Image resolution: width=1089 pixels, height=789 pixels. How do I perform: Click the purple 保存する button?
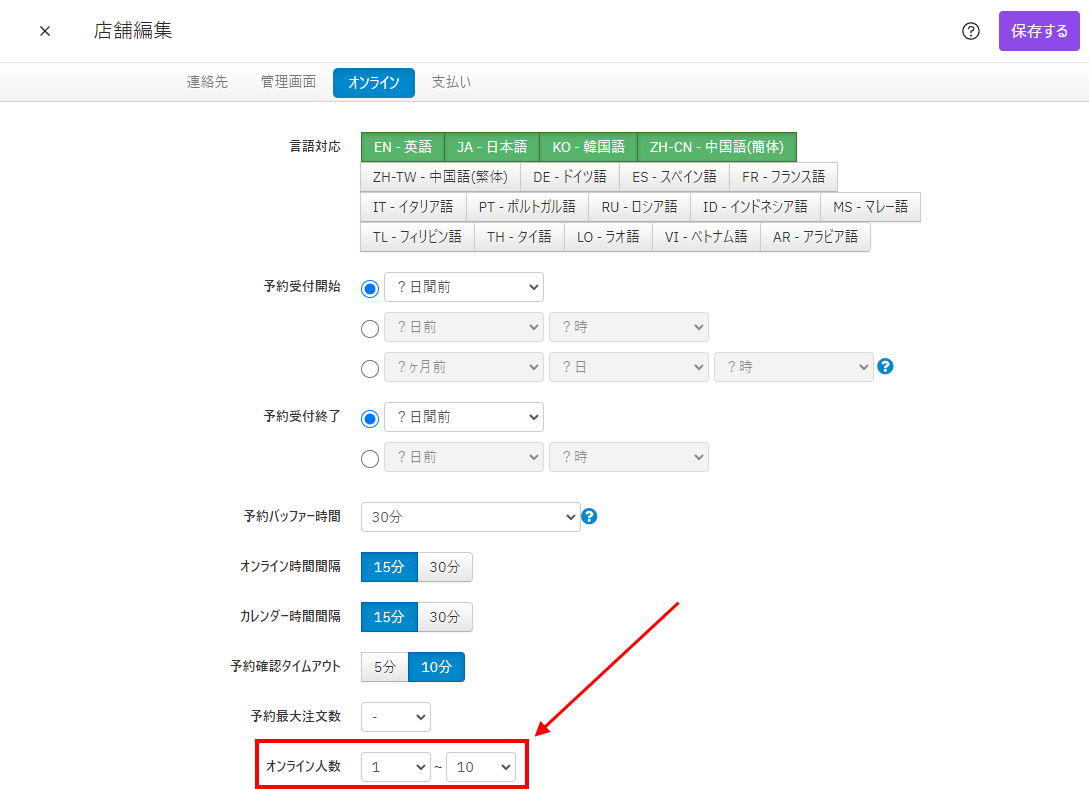click(x=1039, y=31)
